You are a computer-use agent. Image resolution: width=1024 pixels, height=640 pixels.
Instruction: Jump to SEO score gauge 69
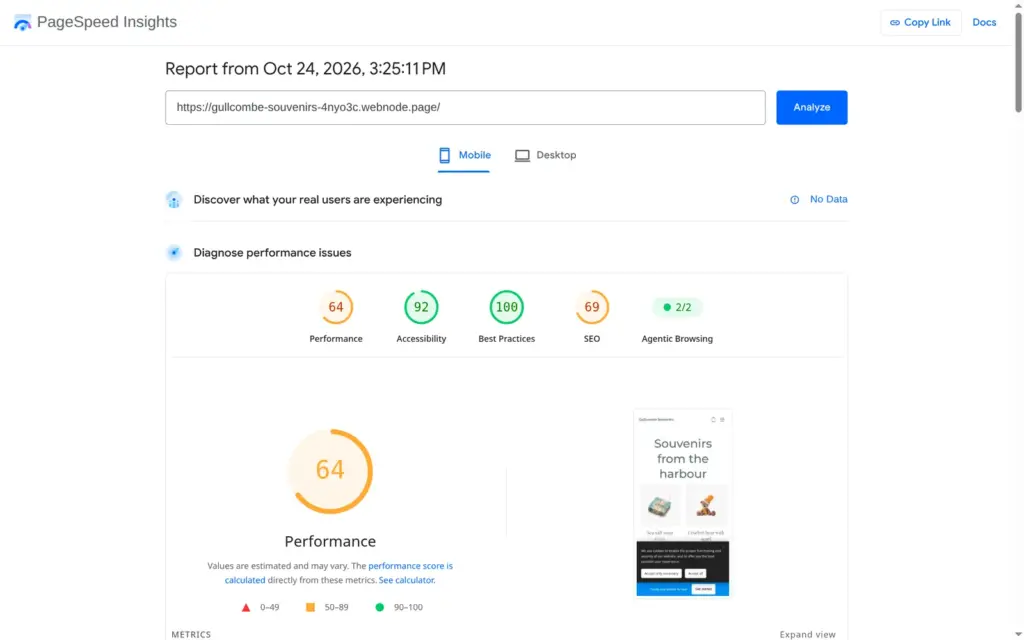(x=592, y=307)
